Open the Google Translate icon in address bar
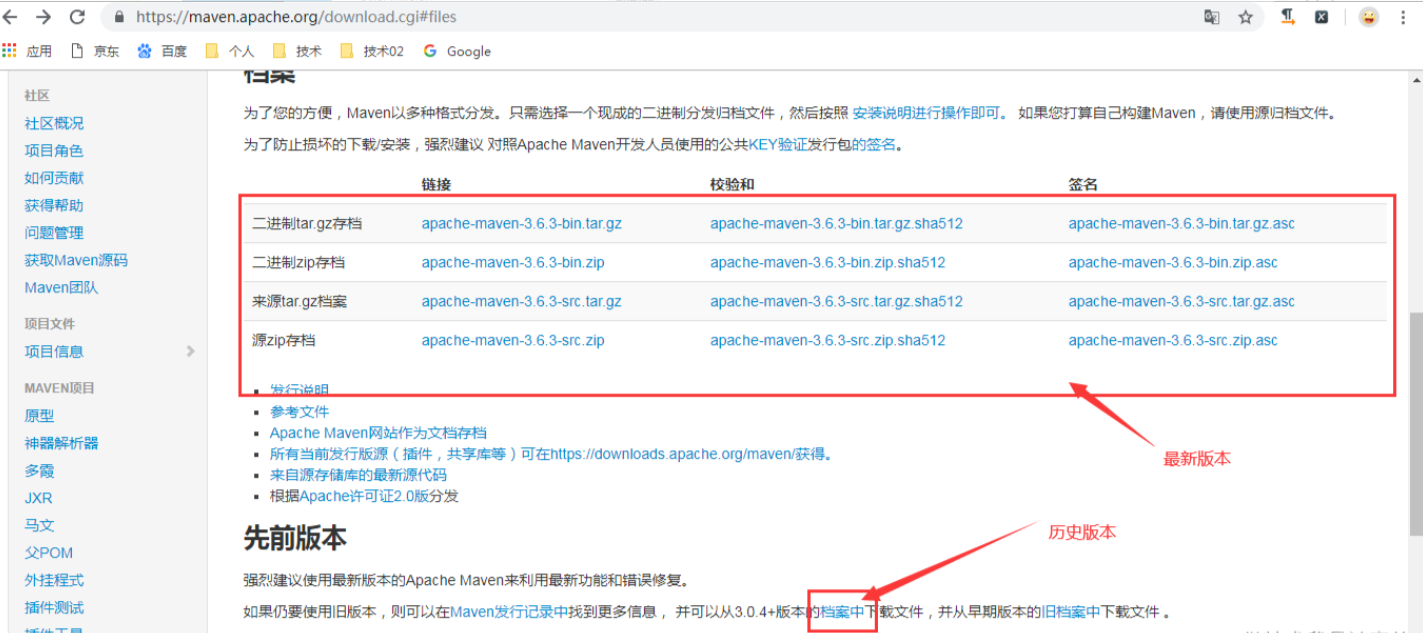This screenshot has width=1423, height=633. click(1212, 17)
